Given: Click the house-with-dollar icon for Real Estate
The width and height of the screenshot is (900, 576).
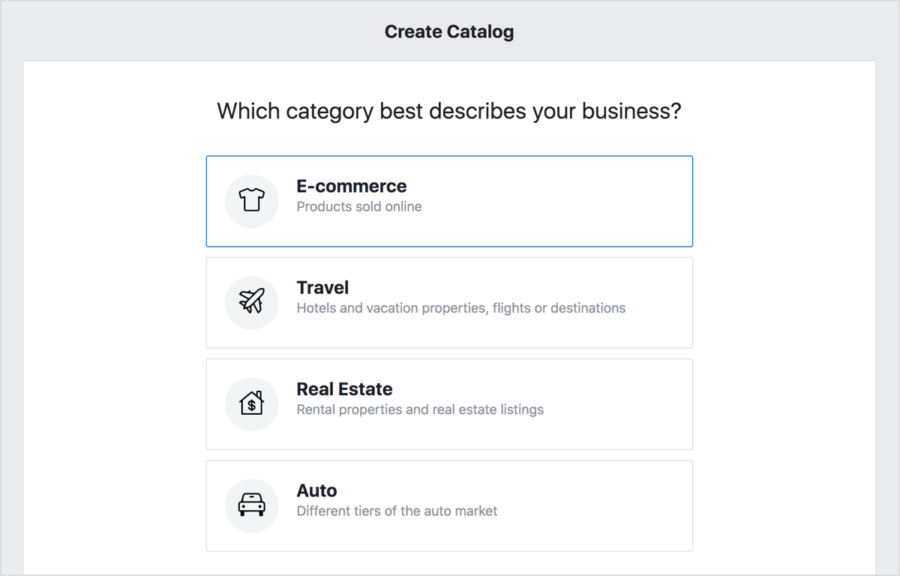Looking at the screenshot, I should 251,403.
